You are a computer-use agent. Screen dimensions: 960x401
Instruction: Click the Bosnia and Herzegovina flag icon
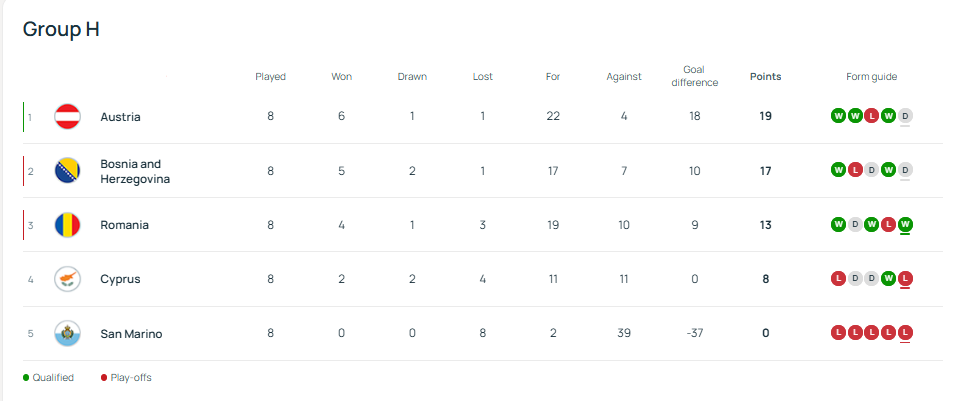pos(68,171)
